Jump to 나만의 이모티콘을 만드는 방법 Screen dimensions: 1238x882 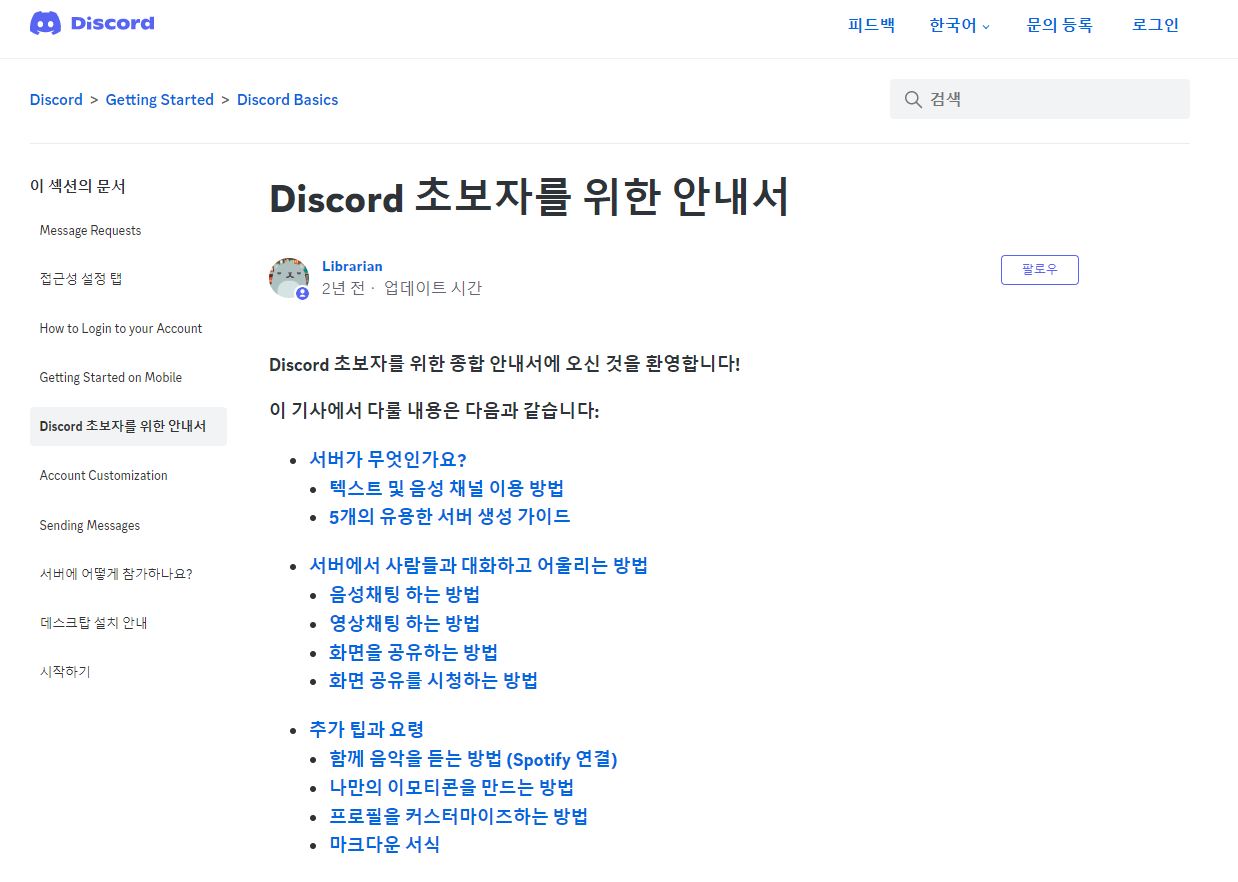pyautogui.click(x=452, y=788)
